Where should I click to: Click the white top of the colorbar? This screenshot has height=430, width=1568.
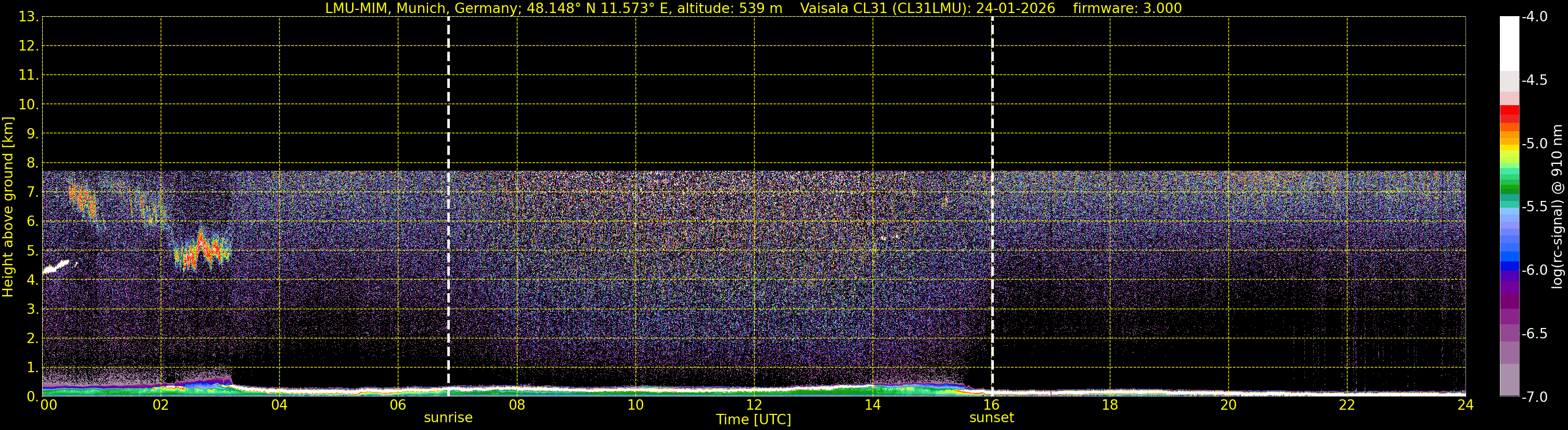coord(1510,44)
